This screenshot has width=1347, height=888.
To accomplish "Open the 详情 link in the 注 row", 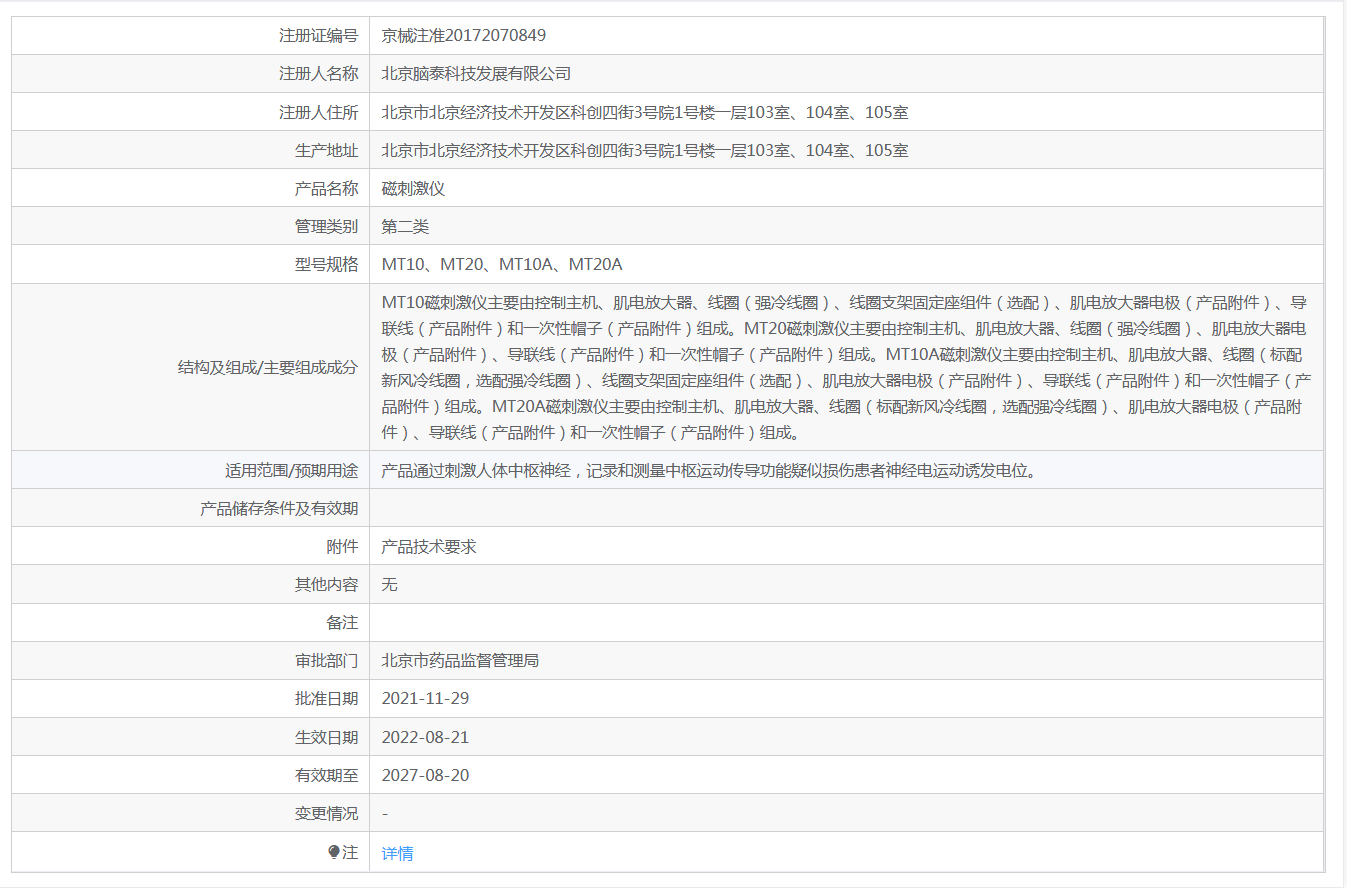I will point(397,853).
